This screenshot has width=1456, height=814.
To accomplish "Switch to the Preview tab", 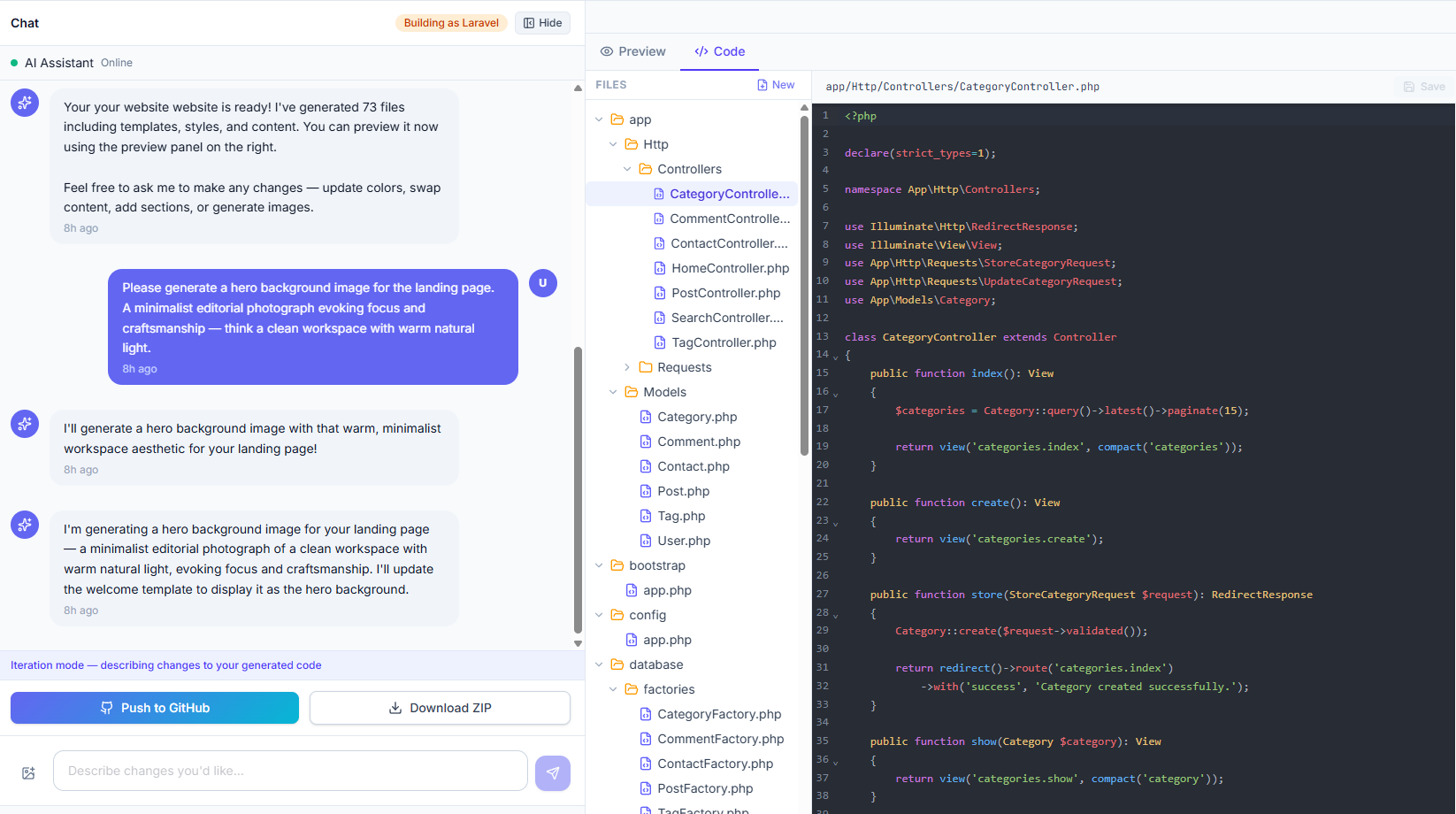I will (632, 51).
